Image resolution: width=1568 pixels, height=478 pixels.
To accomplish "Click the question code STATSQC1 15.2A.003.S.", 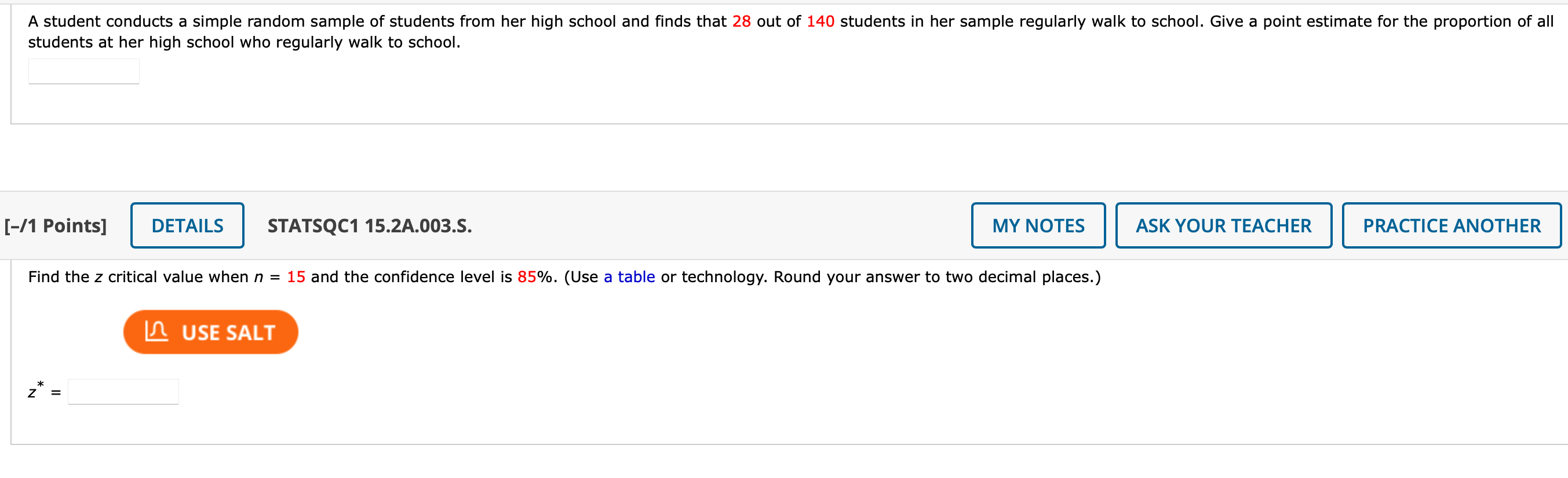I will pyautogui.click(x=369, y=226).
